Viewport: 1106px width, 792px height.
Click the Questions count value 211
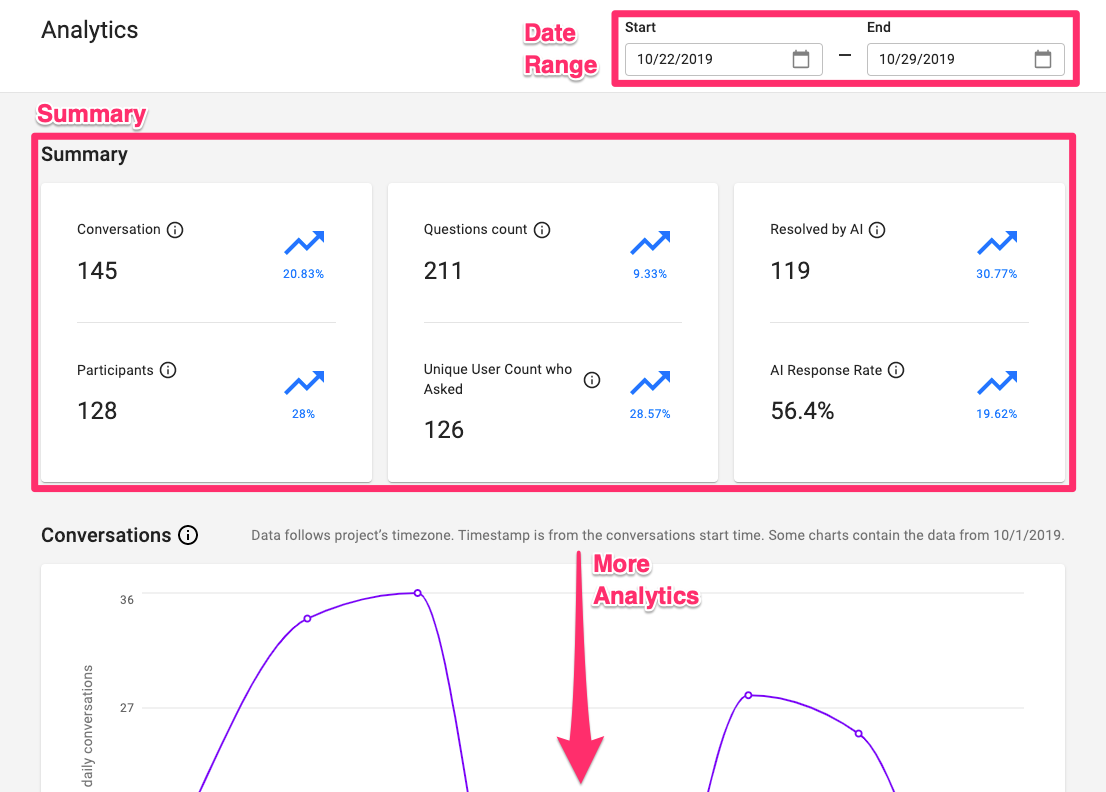coord(443,271)
